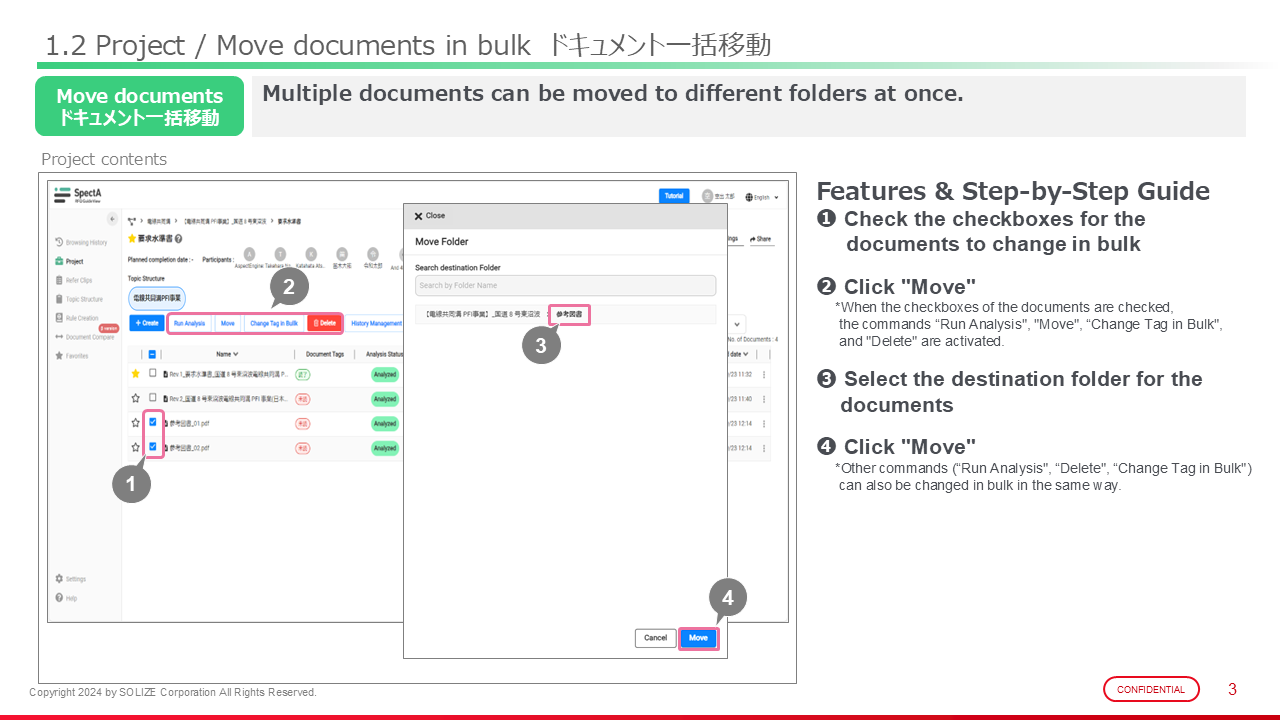Open Browsing History in the sidebar
1280x720 pixels.
(x=82, y=242)
